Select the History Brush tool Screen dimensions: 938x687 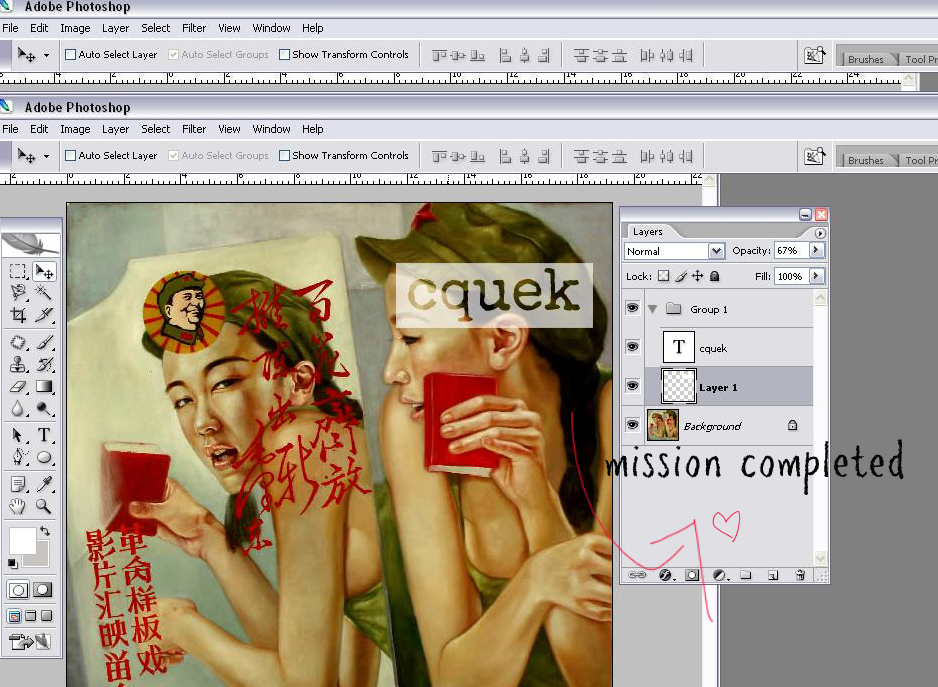(44, 364)
